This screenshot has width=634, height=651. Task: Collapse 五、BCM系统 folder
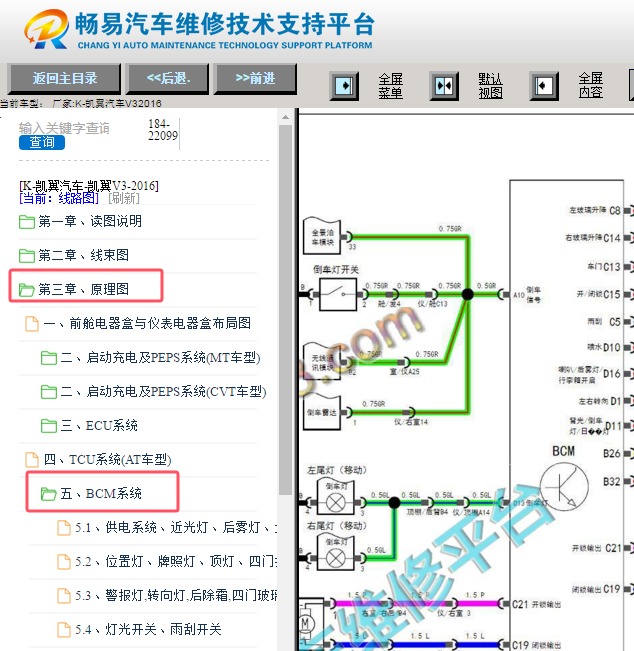pyautogui.click(x=101, y=494)
